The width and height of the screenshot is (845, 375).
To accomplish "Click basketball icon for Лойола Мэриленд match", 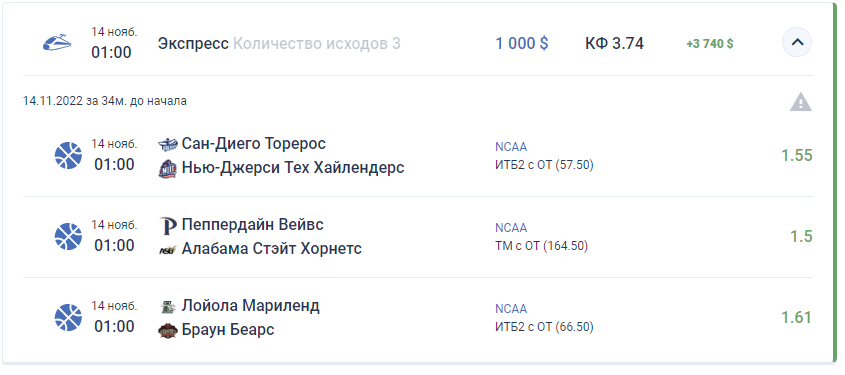I will point(68,317).
